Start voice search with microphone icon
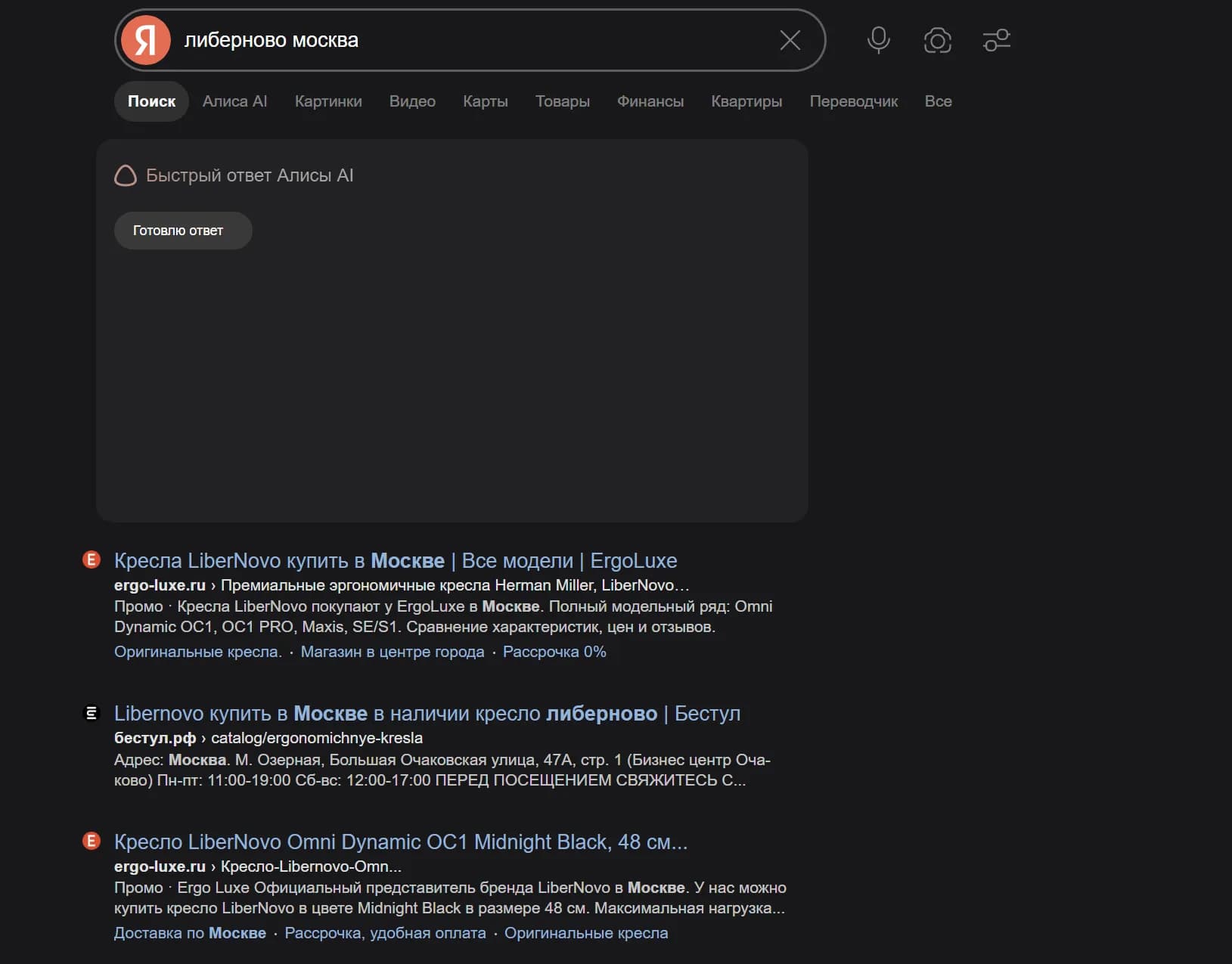The height and width of the screenshot is (964, 1232). (878, 40)
